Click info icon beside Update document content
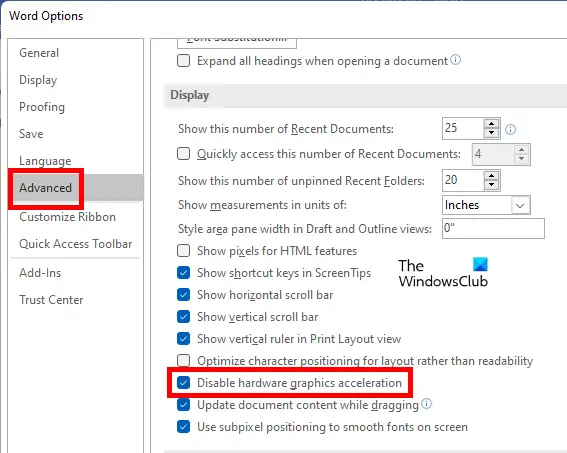The height and width of the screenshot is (453, 567). point(427,403)
